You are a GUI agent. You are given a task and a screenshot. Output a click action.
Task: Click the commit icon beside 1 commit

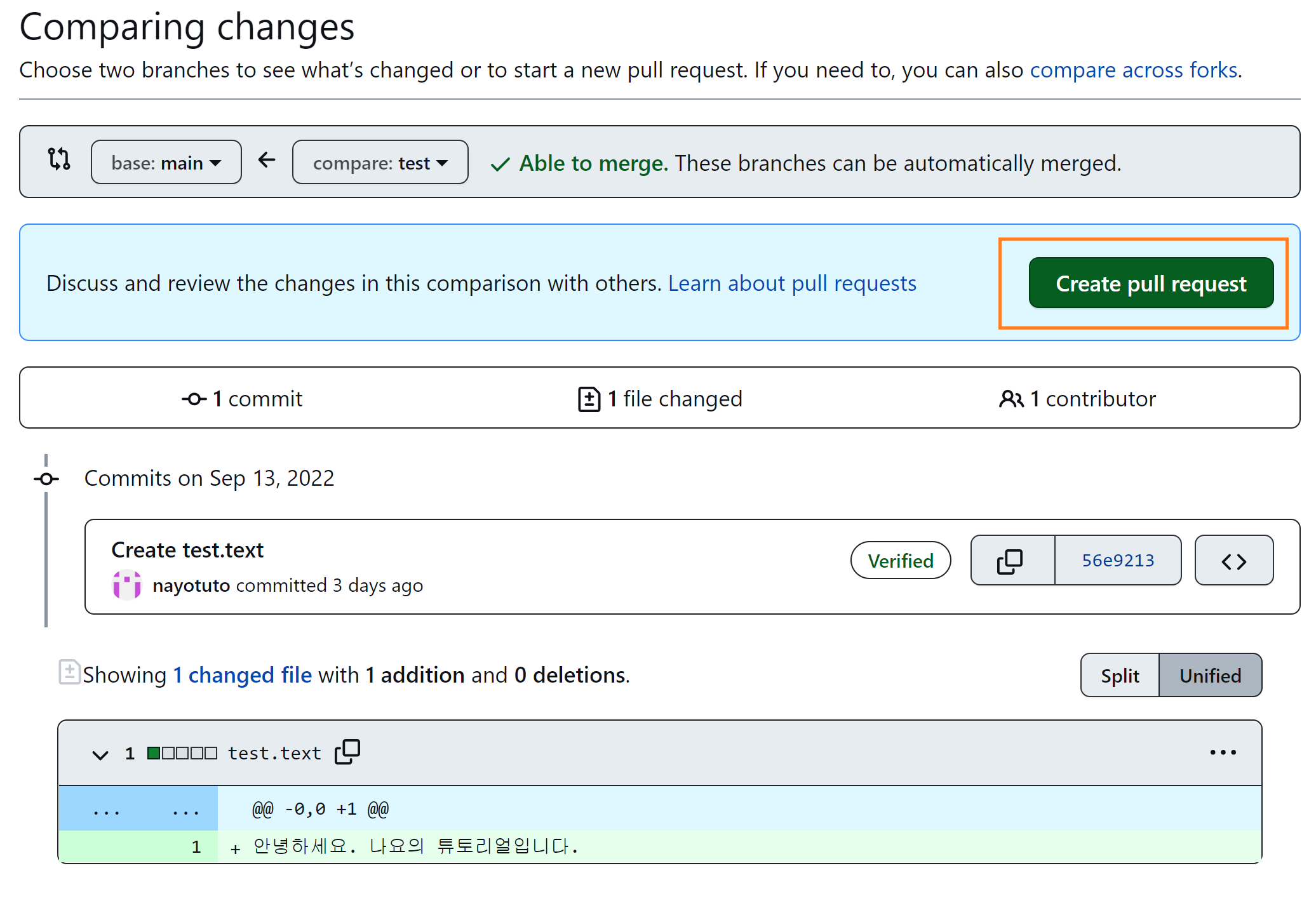[194, 399]
